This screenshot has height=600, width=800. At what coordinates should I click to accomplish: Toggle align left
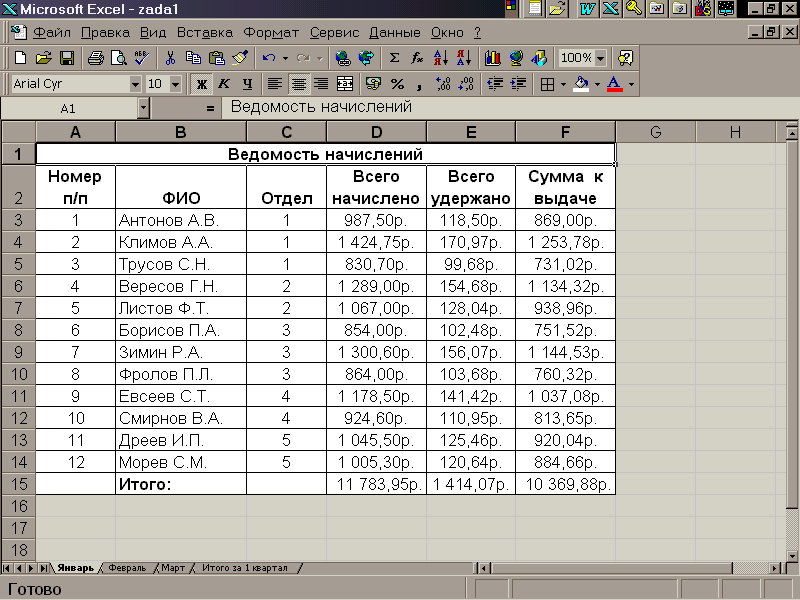point(276,84)
